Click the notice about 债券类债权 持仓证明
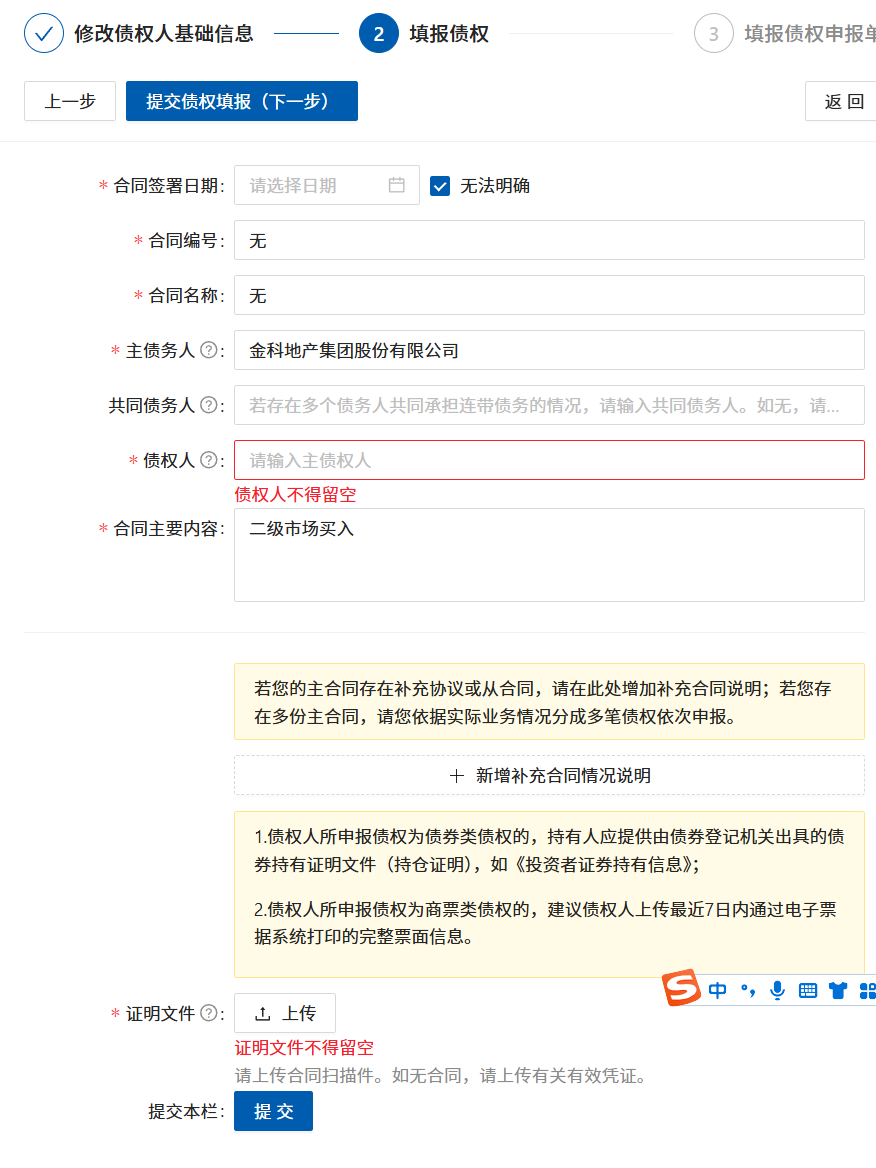Screen dimensions: 876x1168 coord(550,850)
